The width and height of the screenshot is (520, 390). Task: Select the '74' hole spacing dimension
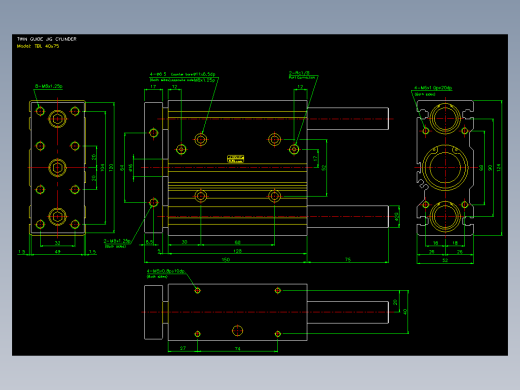pyautogui.click(x=237, y=349)
